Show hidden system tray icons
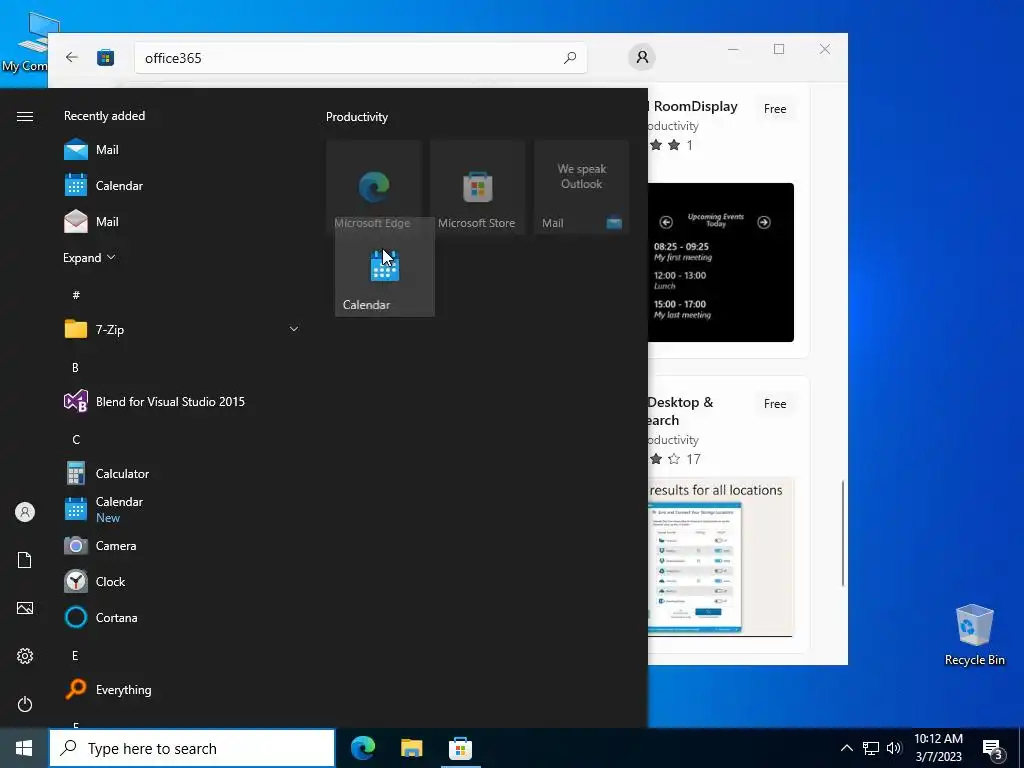Screen dimensions: 1024x768 point(846,748)
